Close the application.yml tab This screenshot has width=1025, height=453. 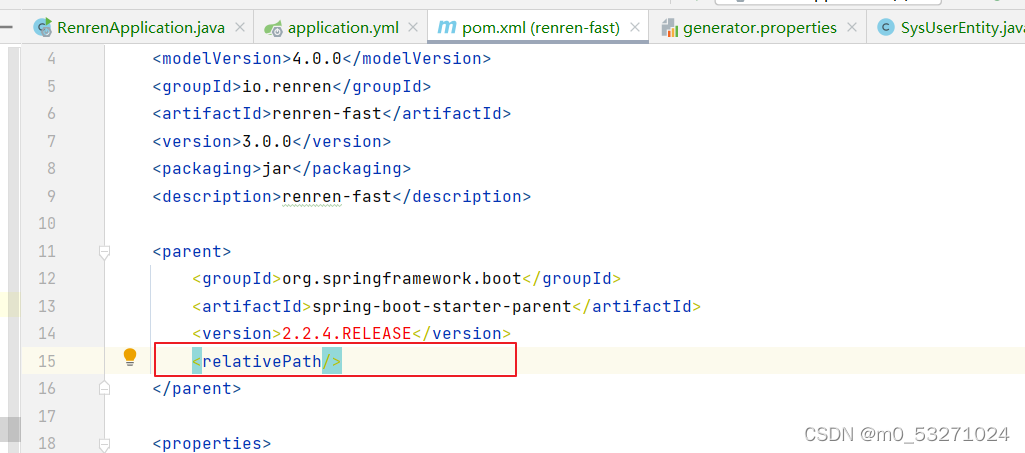tap(412, 27)
